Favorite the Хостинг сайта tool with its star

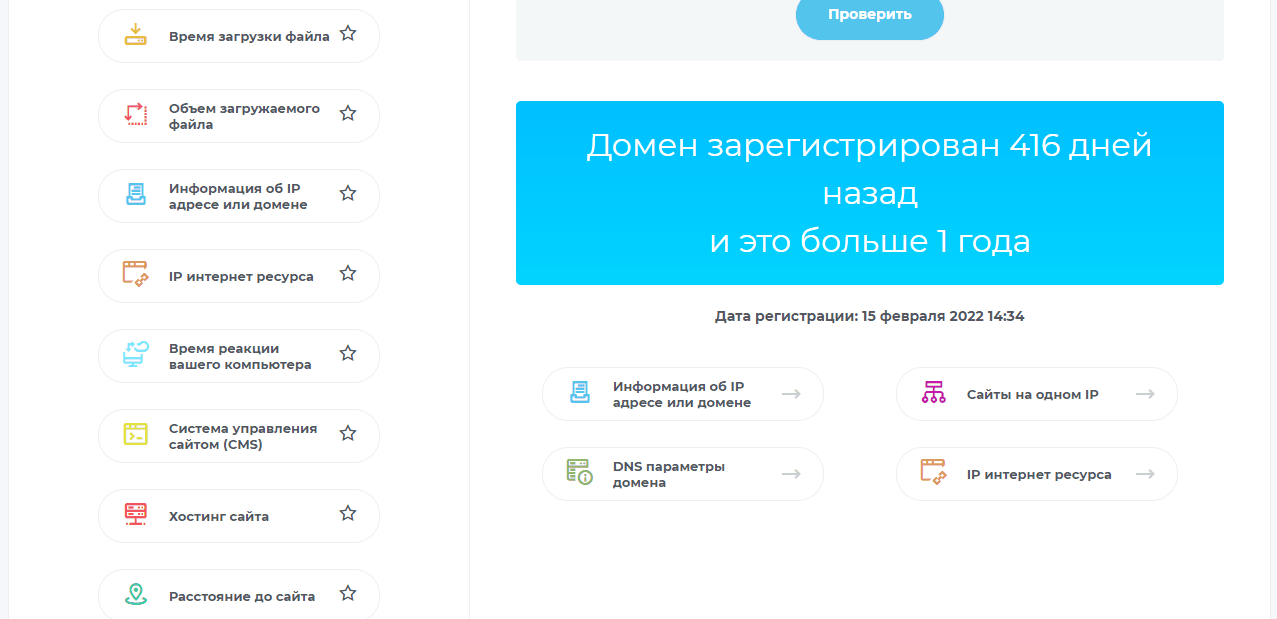click(348, 512)
